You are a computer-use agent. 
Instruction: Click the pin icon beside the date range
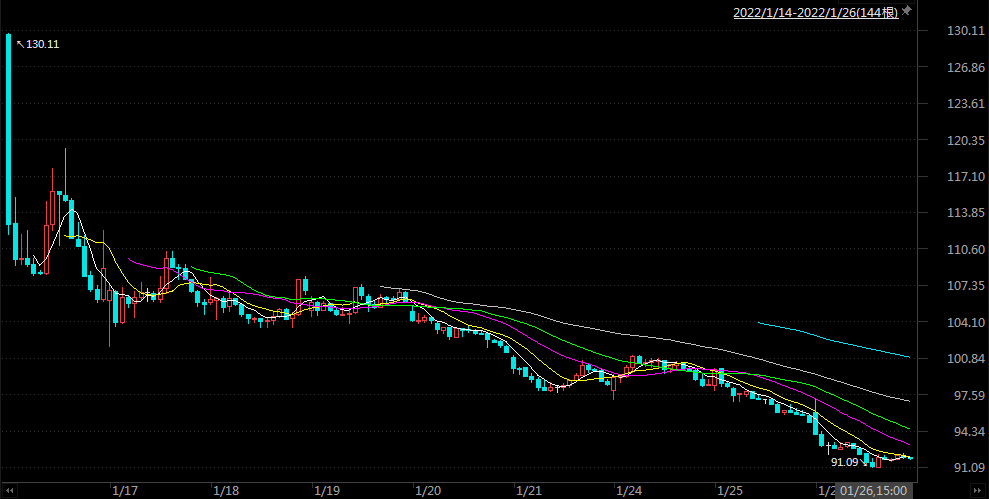[907, 11]
